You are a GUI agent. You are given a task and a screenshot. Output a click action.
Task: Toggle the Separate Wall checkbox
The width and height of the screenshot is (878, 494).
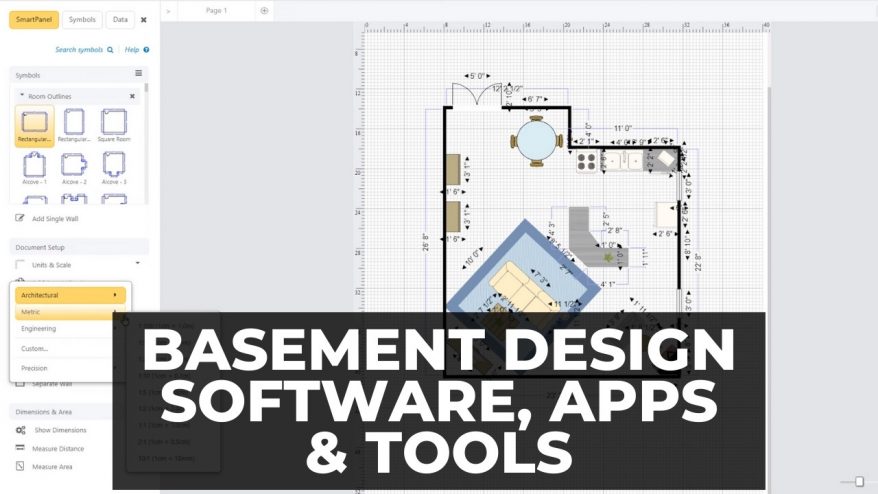pos(20,384)
